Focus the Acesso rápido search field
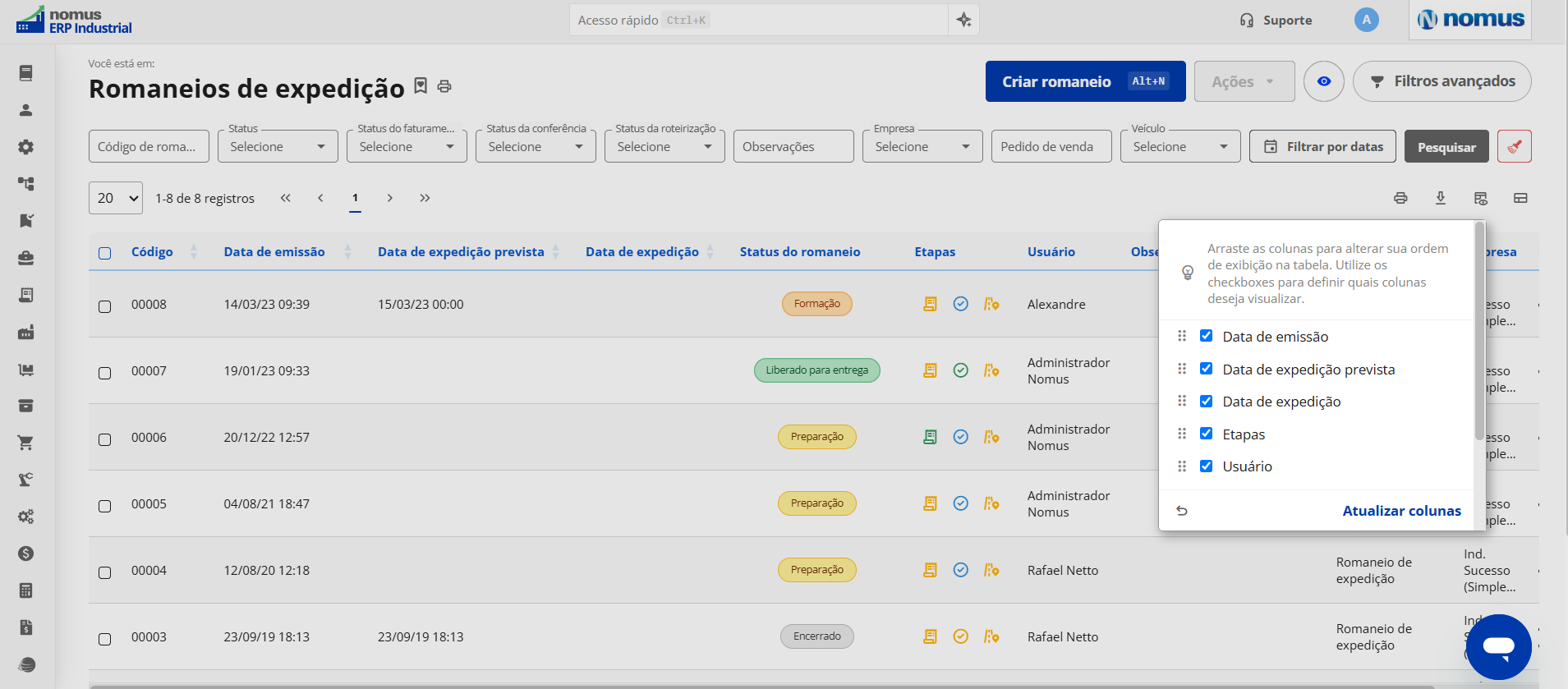 coord(758,20)
